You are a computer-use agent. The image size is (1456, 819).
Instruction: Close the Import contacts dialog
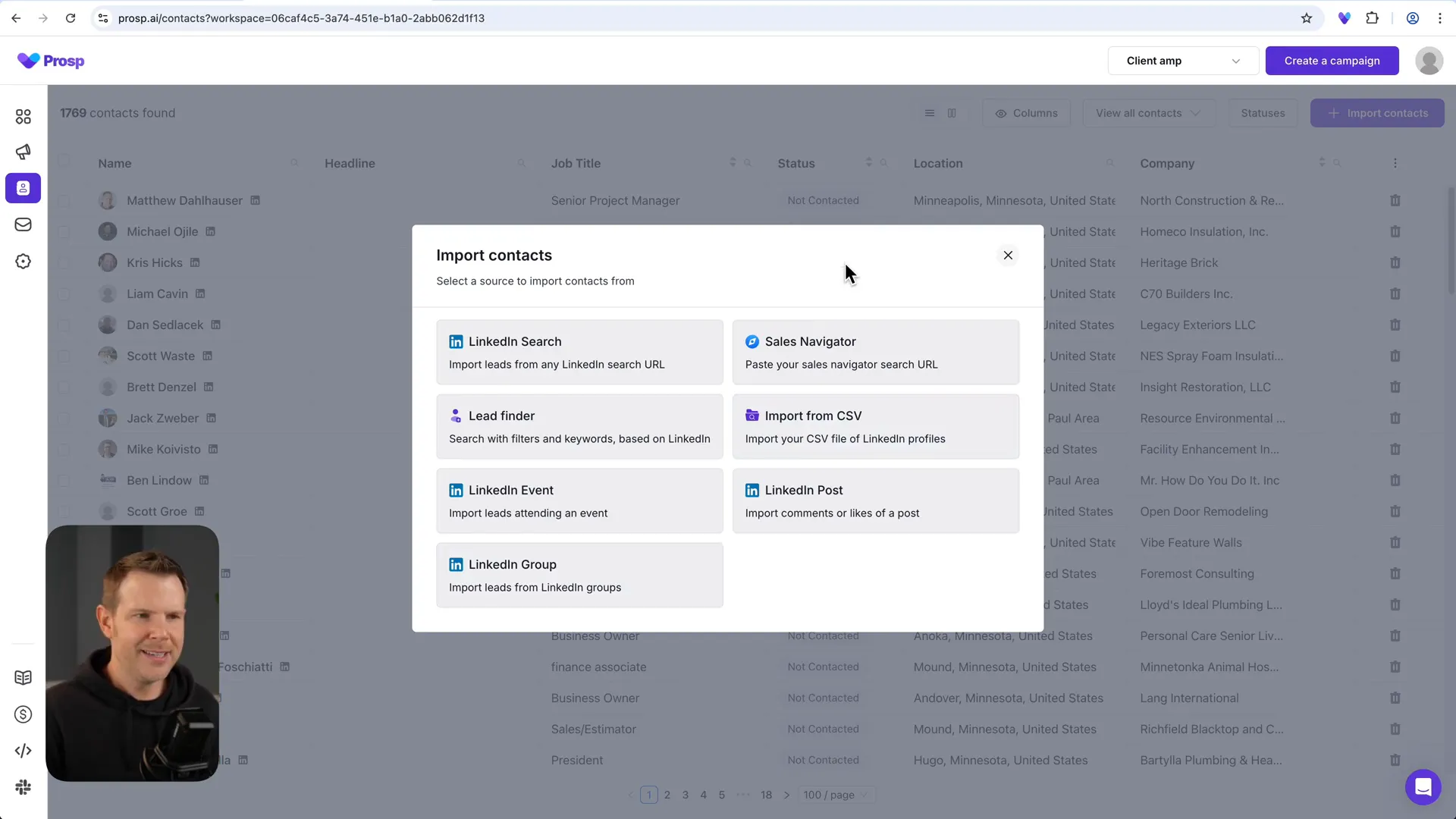pyautogui.click(x=1008, y=256)
